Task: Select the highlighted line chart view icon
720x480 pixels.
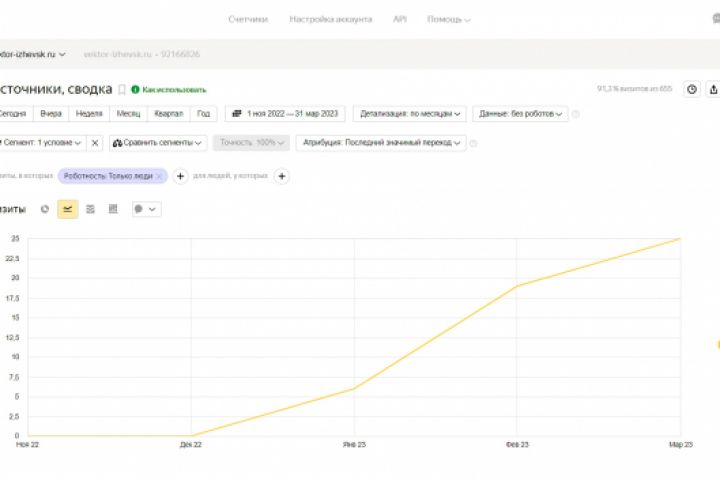Action: point(68,209)
